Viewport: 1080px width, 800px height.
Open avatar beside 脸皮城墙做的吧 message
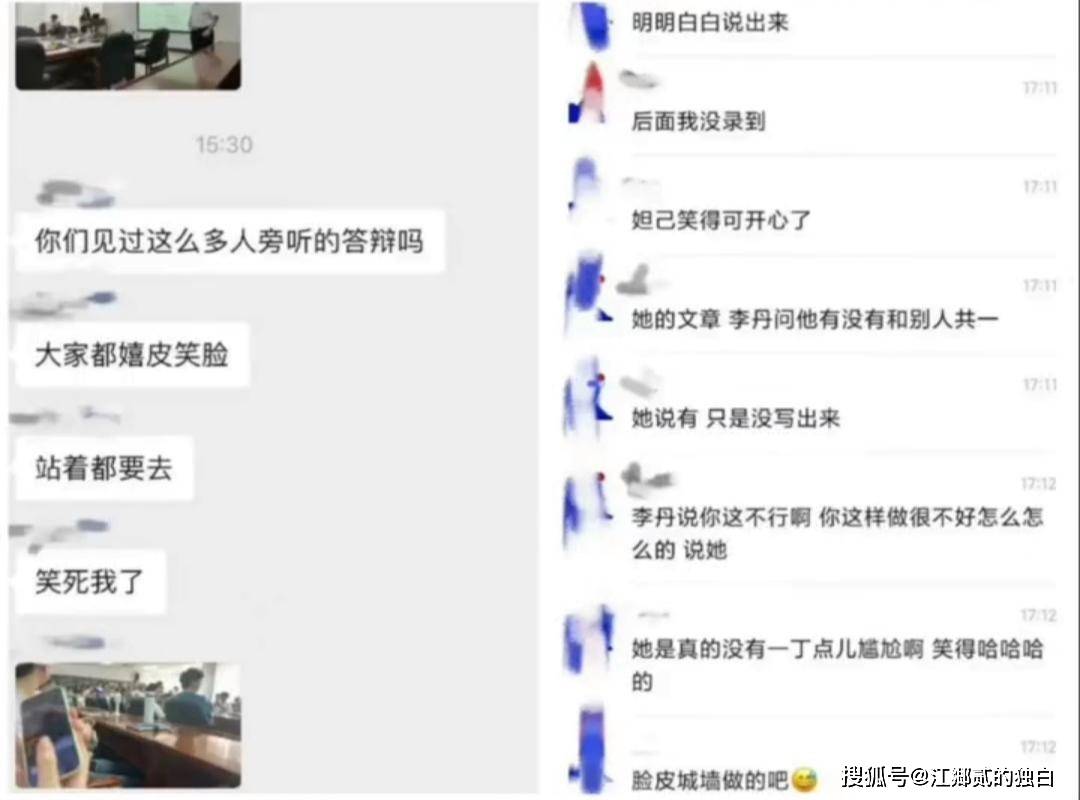(590, 749)
